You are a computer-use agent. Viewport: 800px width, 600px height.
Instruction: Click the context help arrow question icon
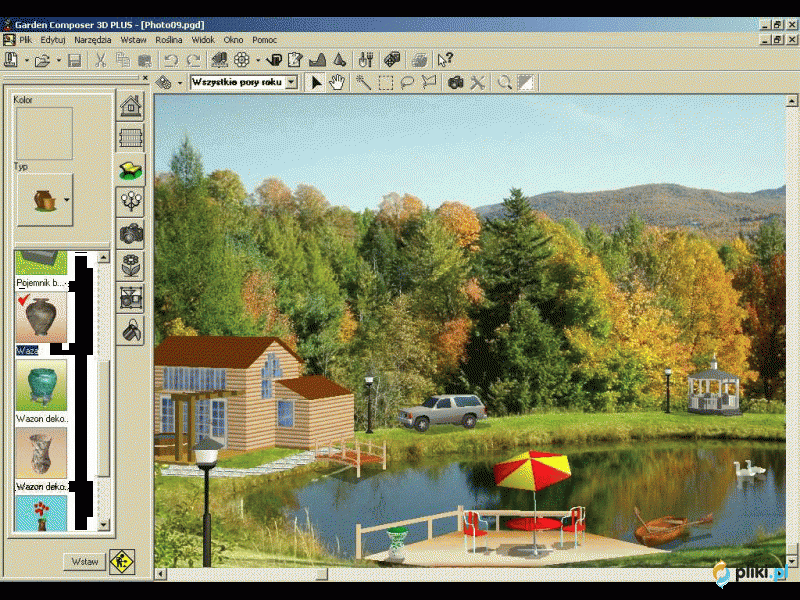pyautogui.click(x=445, y=60)
